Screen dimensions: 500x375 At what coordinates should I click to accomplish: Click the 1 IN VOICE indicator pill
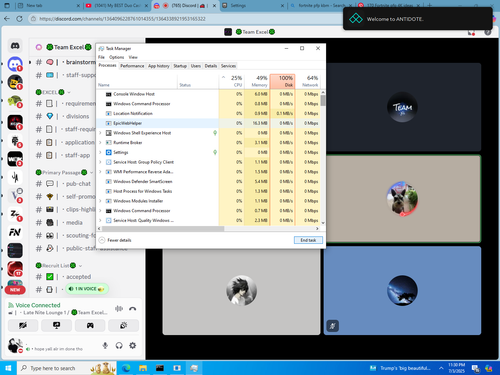(x=87, y=289)
